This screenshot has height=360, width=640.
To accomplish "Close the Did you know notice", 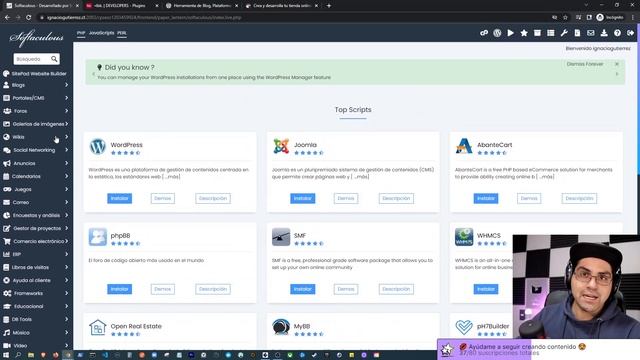I will 617,64.
